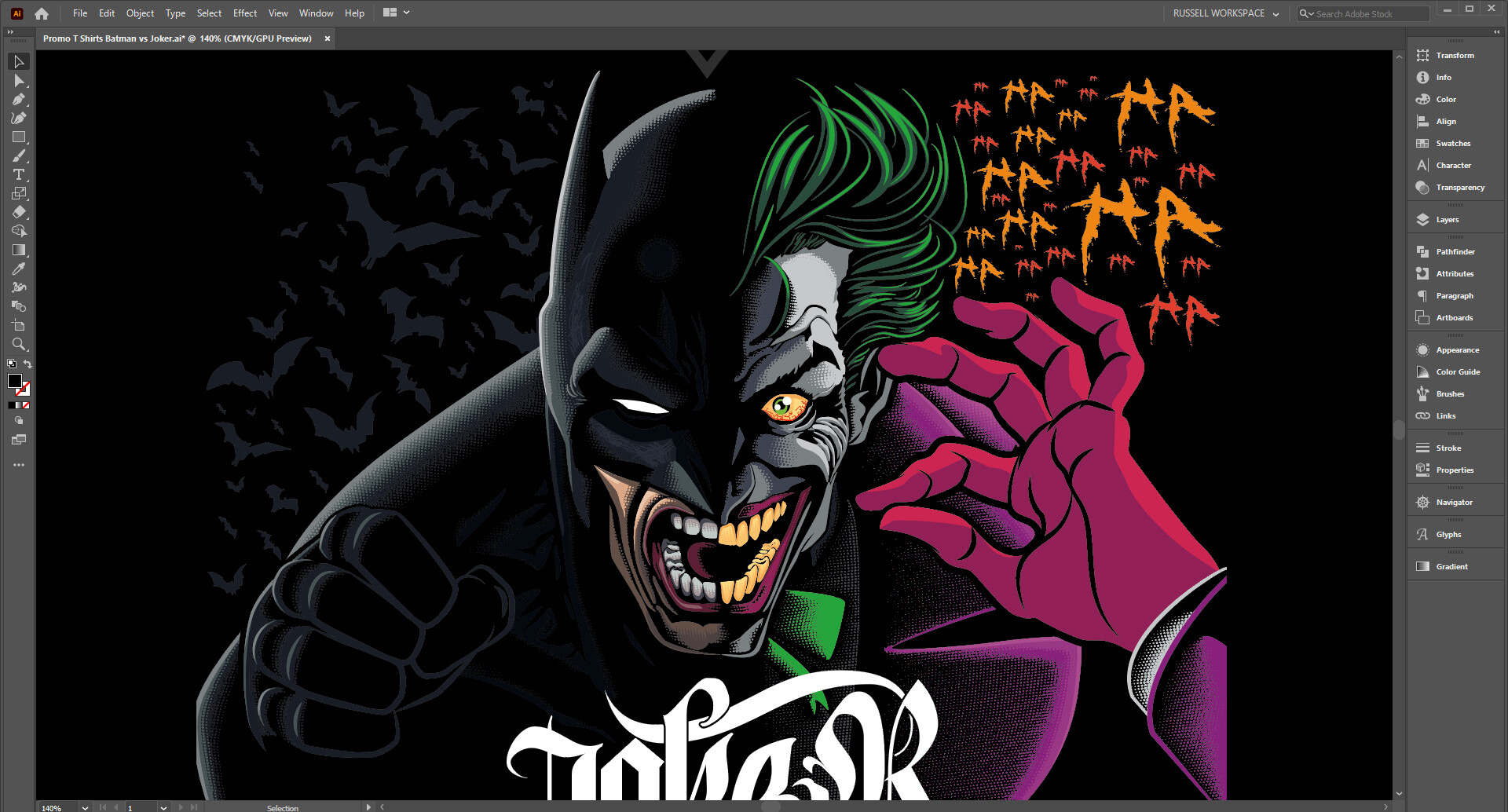Select the Pen tool

click(x=17, y=99)
